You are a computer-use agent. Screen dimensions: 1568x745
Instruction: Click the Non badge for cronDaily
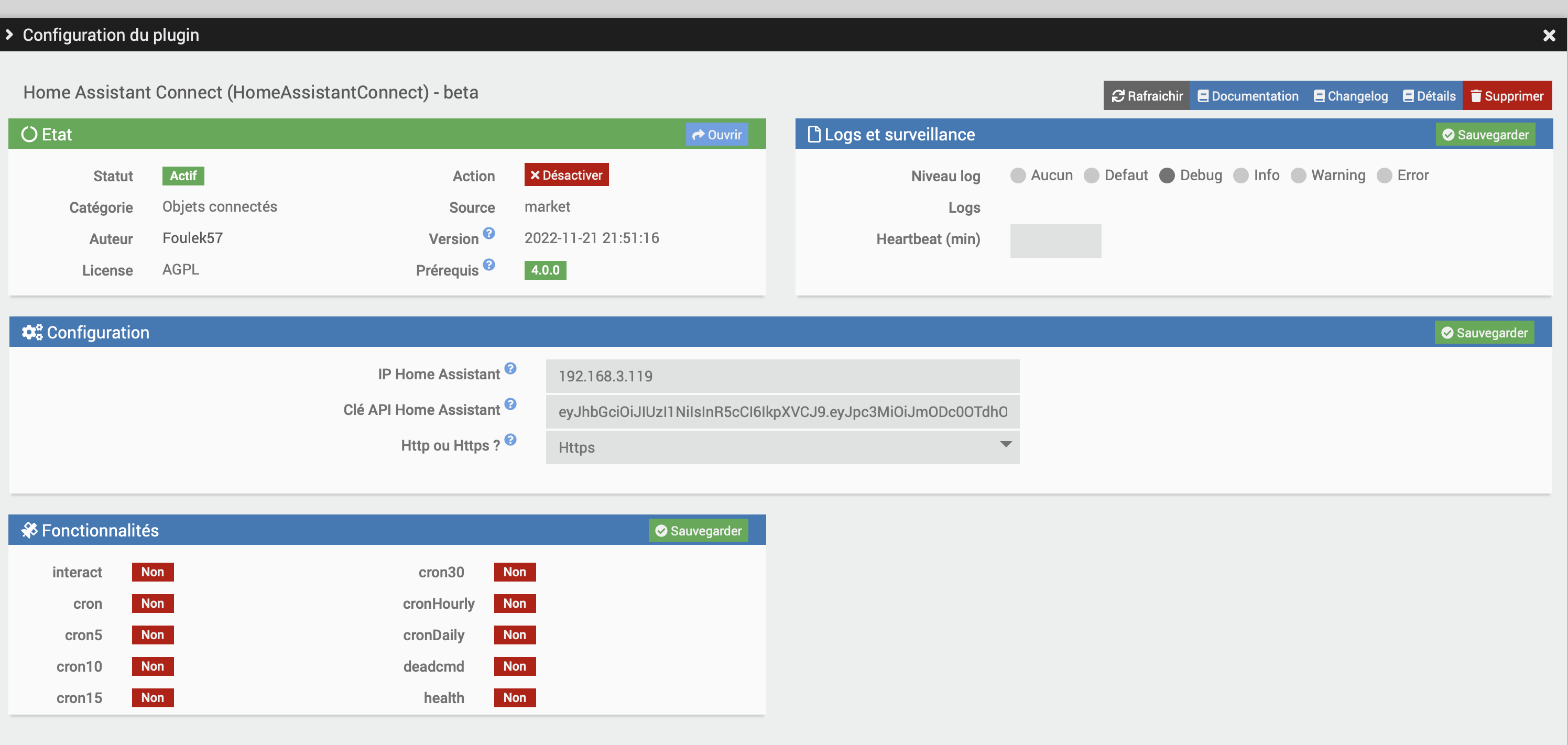tap(515, 635)
